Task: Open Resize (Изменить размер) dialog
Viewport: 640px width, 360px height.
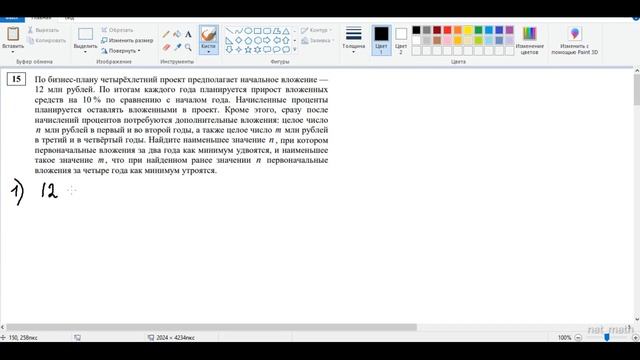Action: point(127,40)
